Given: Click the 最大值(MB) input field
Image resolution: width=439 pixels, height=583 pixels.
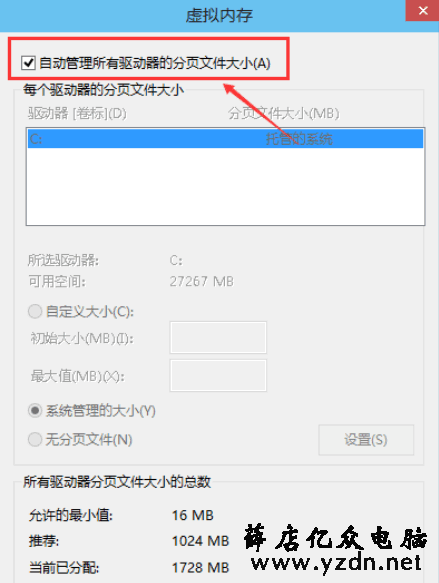Looking at the screenshot, I should pos(218,376).
